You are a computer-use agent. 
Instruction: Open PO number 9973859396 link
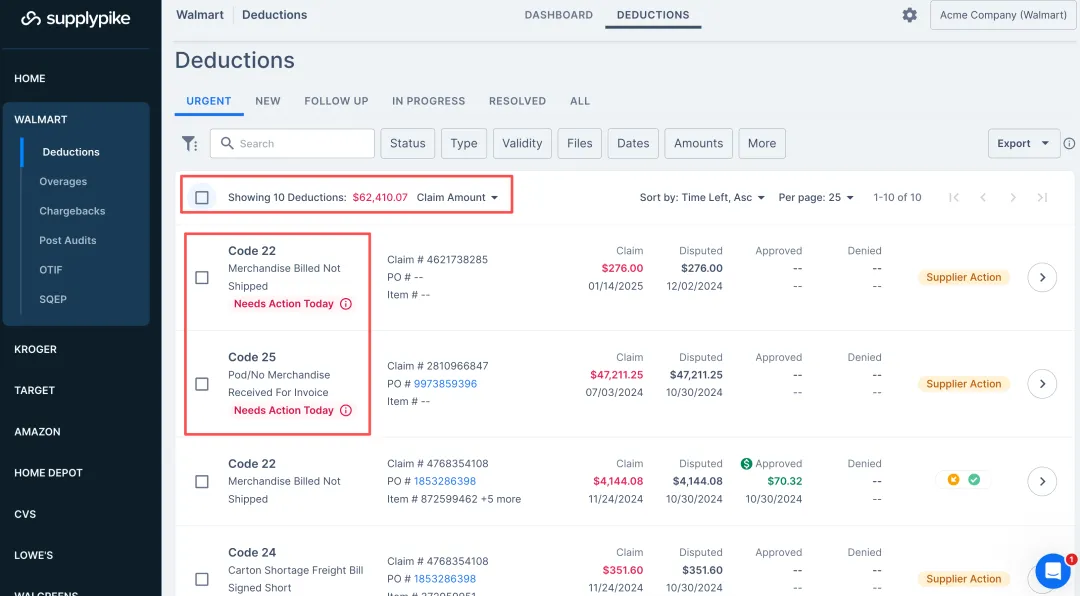pyautogui.click(x=445, y=384)
